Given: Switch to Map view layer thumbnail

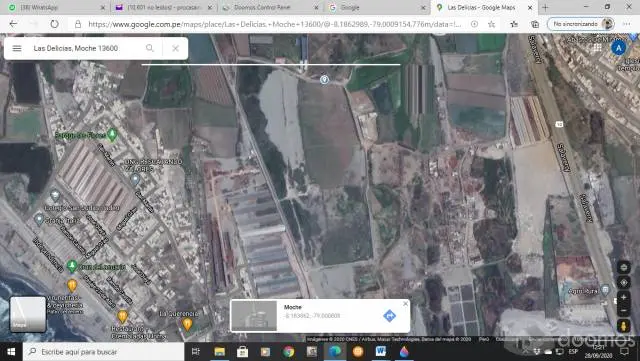Looking at the screenshot, I should coord(28,314).
